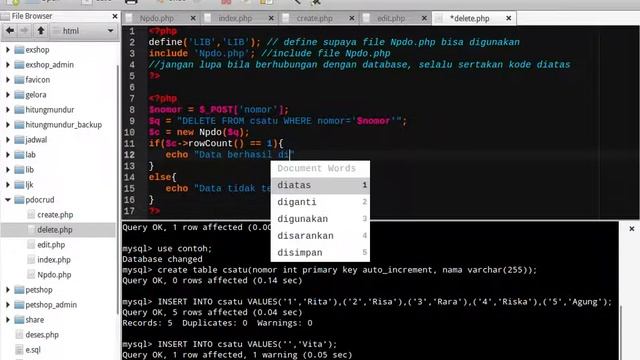Screen dimensions: 640x360
Task: Click the 'include' keyword on line 3
Action: tap(168, 53)
